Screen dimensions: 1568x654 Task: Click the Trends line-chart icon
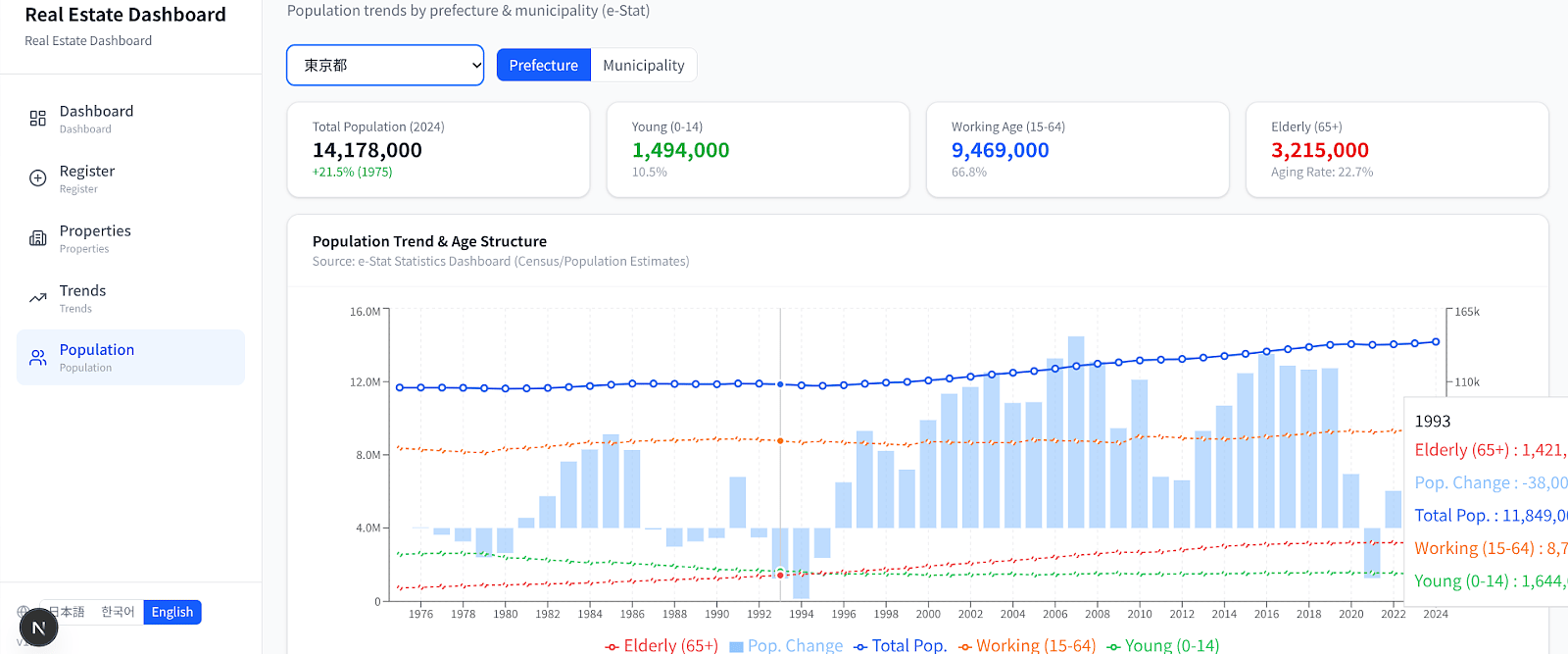pyautogui.click(x=37, y=298)
